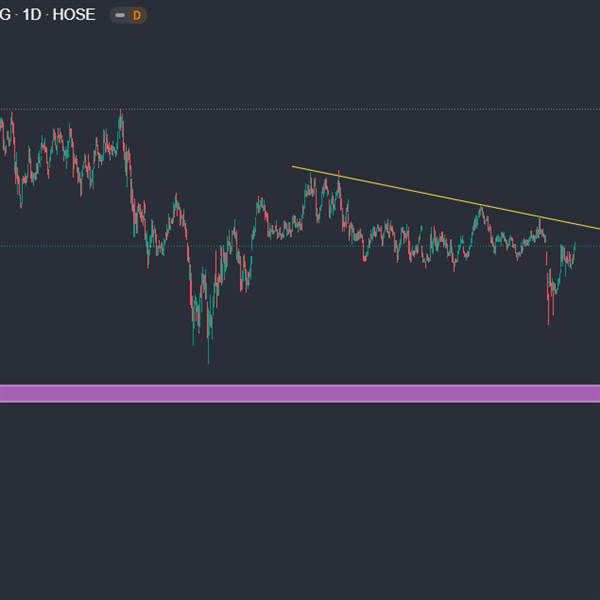Select the yellow descending trendline

[446, 197]
